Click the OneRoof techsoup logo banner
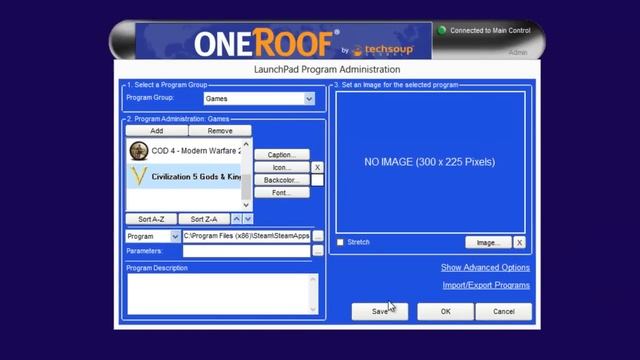The height and width of the screenshot is (360, 640). pos(283,41)
